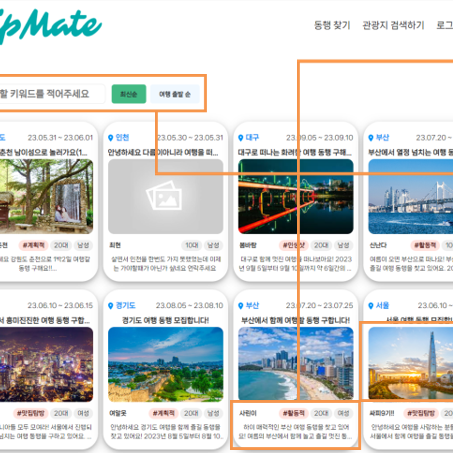
Task: Open the 동행 찾기 menu
Action: (x=332, y=25)
